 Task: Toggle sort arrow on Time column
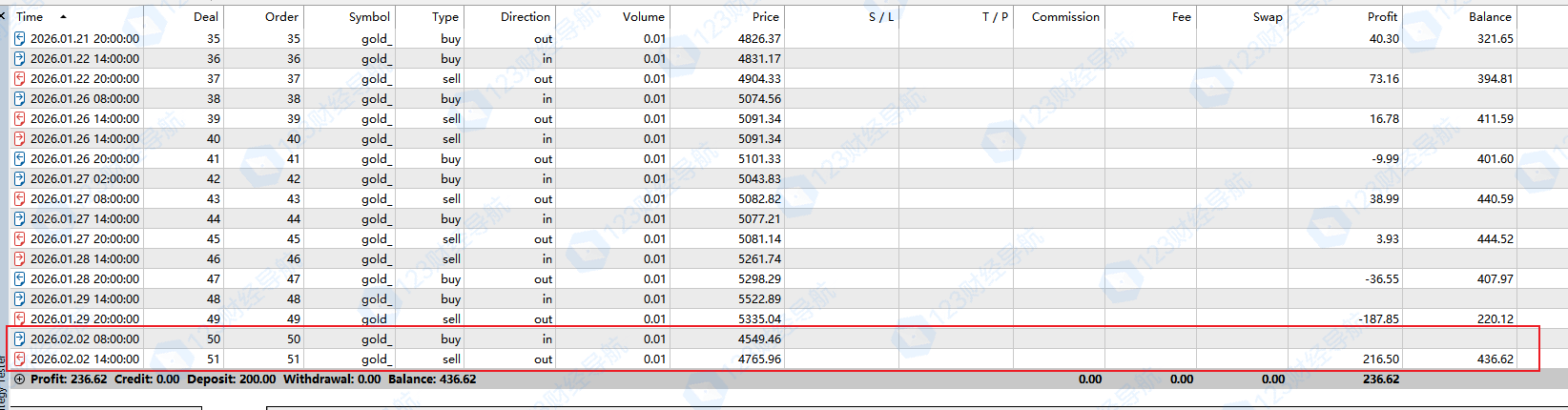(63, 17)
